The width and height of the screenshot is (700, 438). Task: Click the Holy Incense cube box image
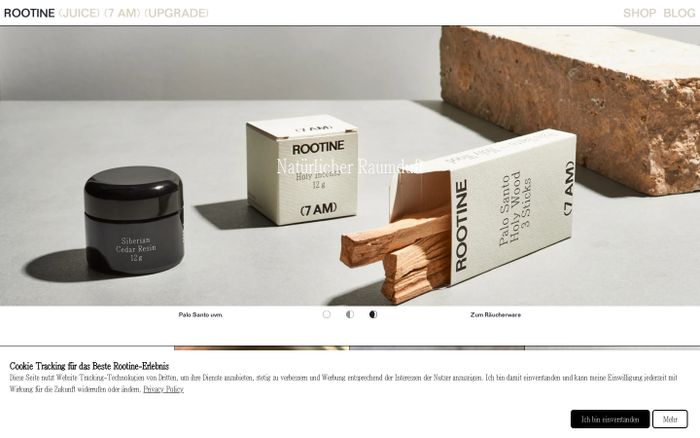pos(302,170)
